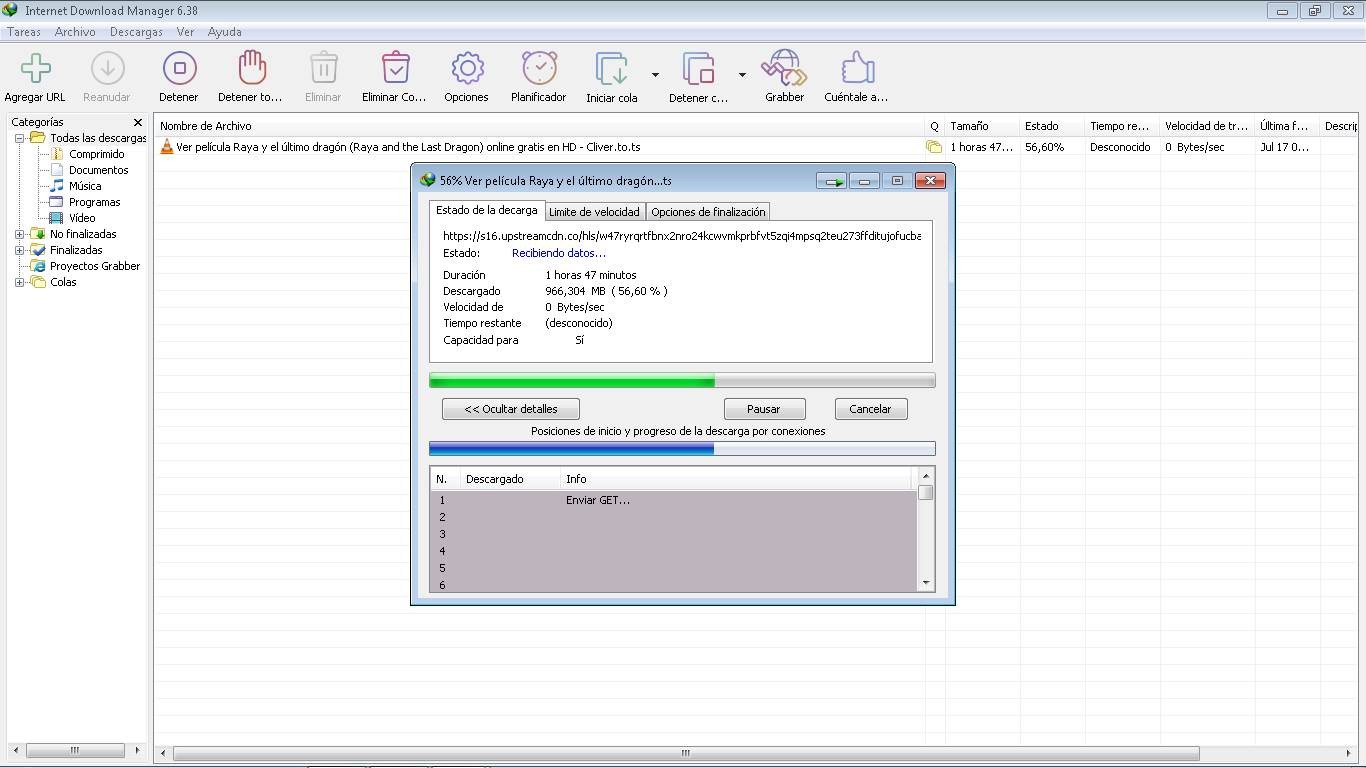Launch the Grabber tool icon
The image size is (1366, 768).
pos(785,68)
